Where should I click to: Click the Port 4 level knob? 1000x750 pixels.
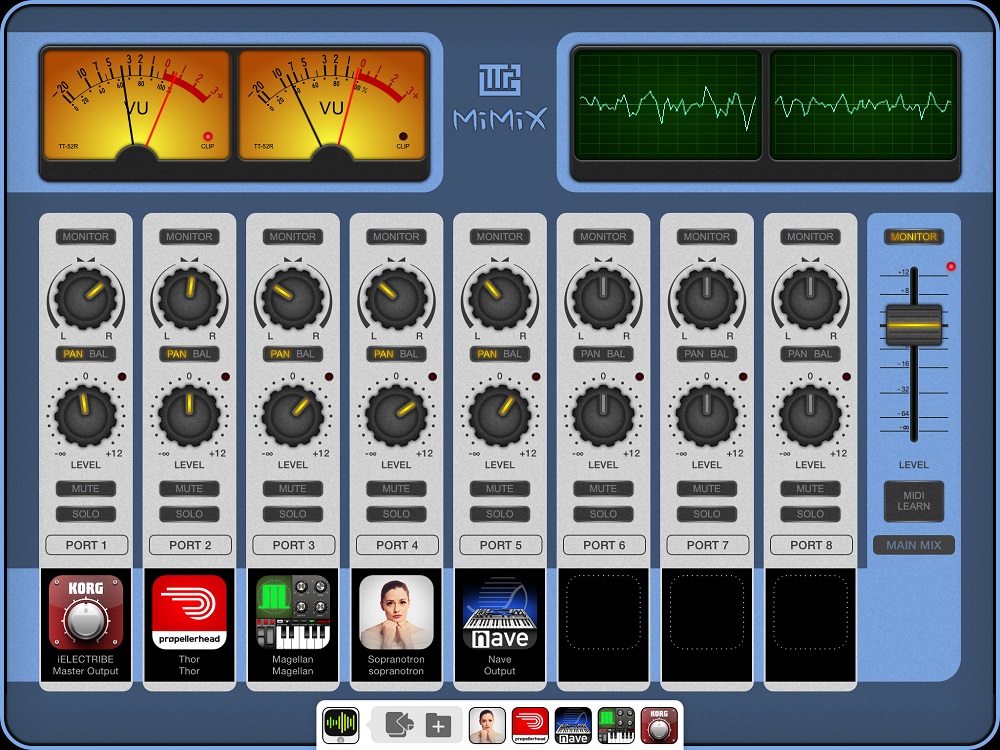396,416
